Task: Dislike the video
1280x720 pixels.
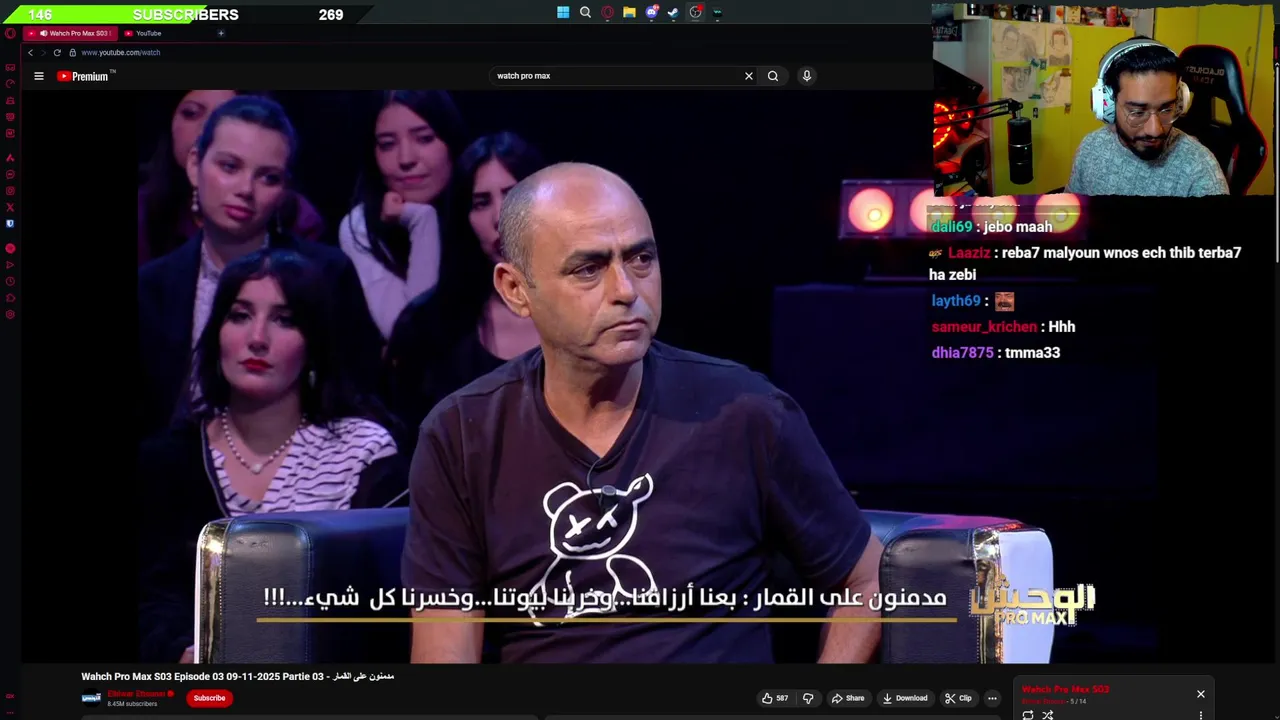Action: click(x=808, y=698)
